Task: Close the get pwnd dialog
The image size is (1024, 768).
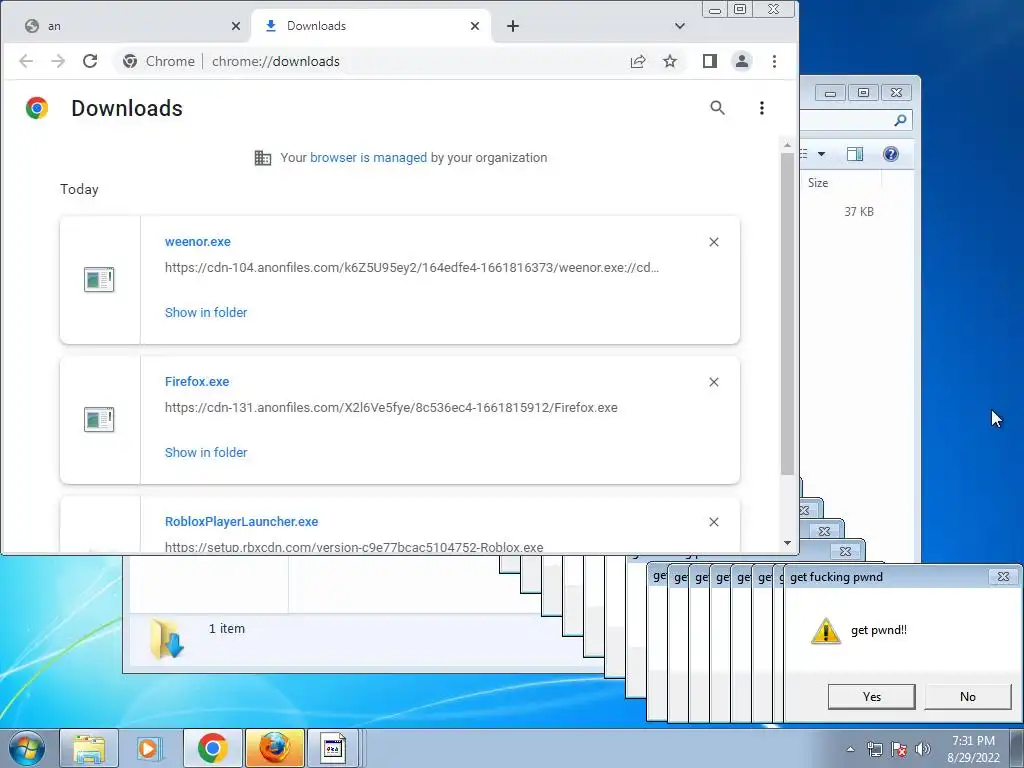Action: (x=1003, y=577)
